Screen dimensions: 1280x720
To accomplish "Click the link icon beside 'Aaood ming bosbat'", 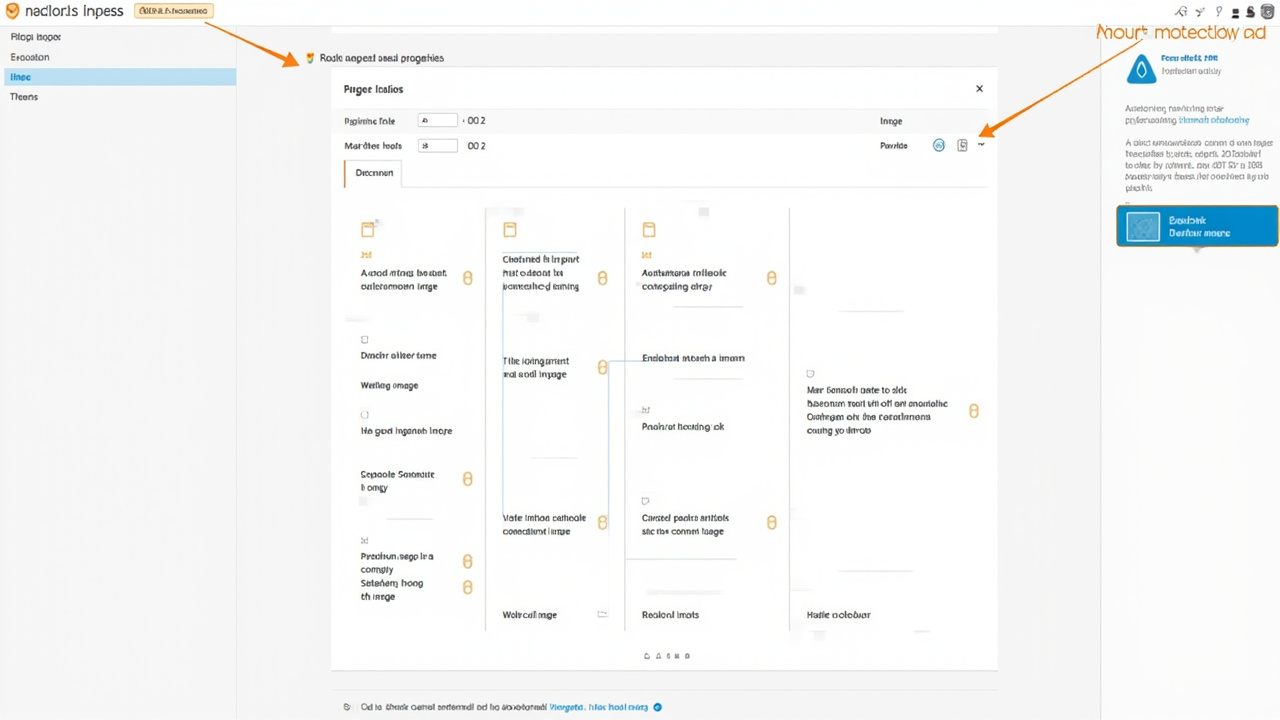I will click(467, 278).
